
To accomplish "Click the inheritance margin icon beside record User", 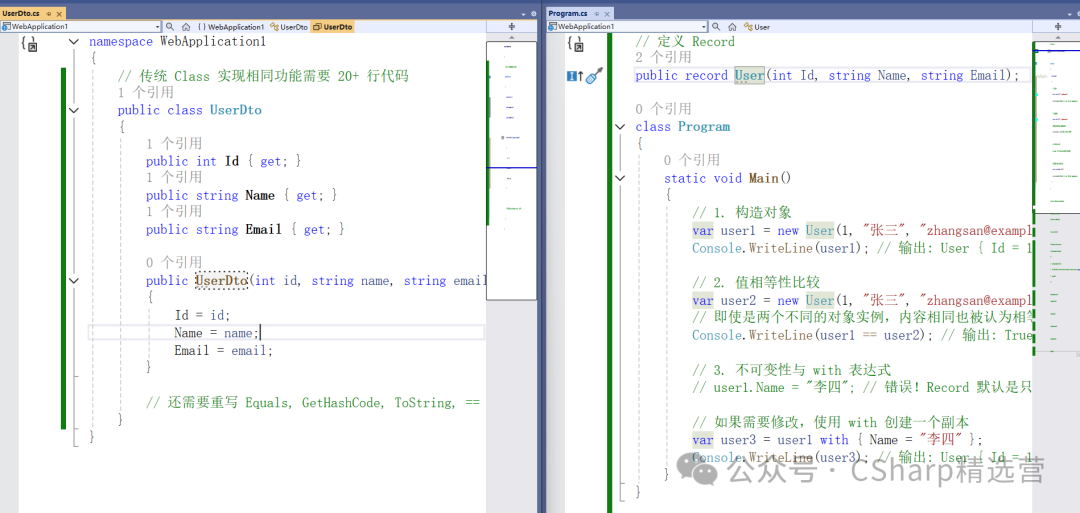I will [x=574, y=76].
